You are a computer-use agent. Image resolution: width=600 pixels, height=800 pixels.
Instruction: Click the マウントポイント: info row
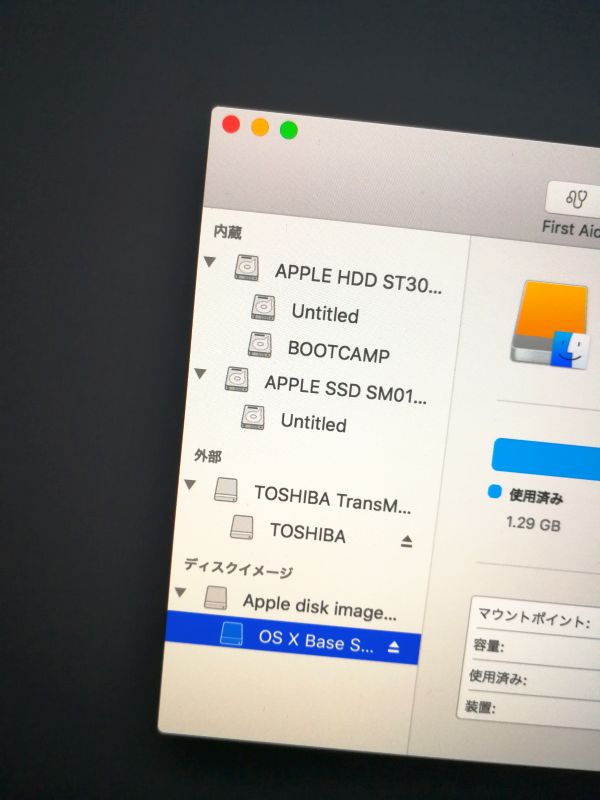pos(535,617)
